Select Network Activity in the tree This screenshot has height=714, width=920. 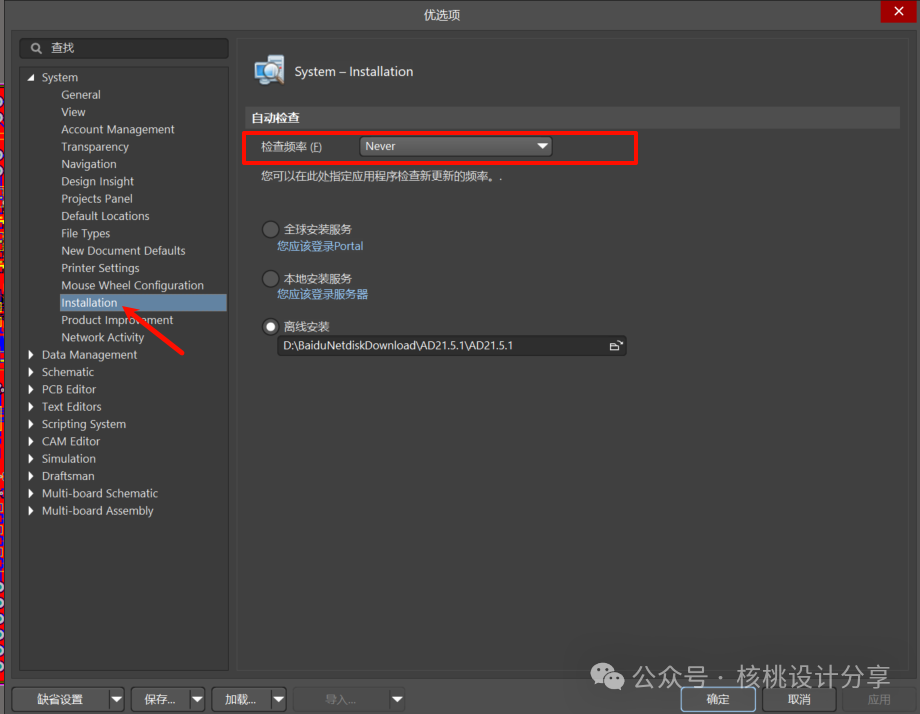(102, 337)
